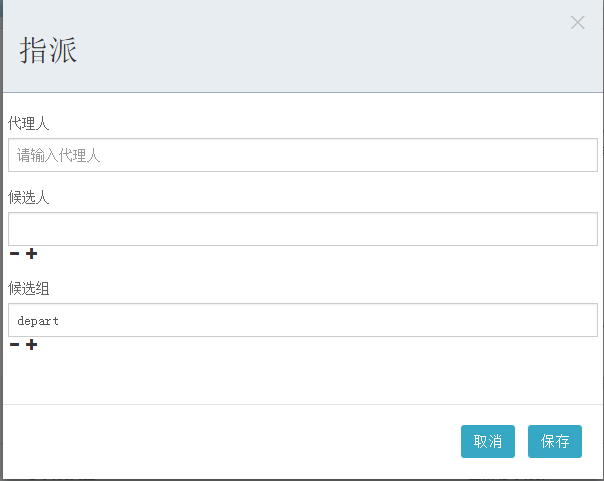Close the 指派 dialog with the X
The width and height of the screenshot is (604, 481).
(577, 22)
